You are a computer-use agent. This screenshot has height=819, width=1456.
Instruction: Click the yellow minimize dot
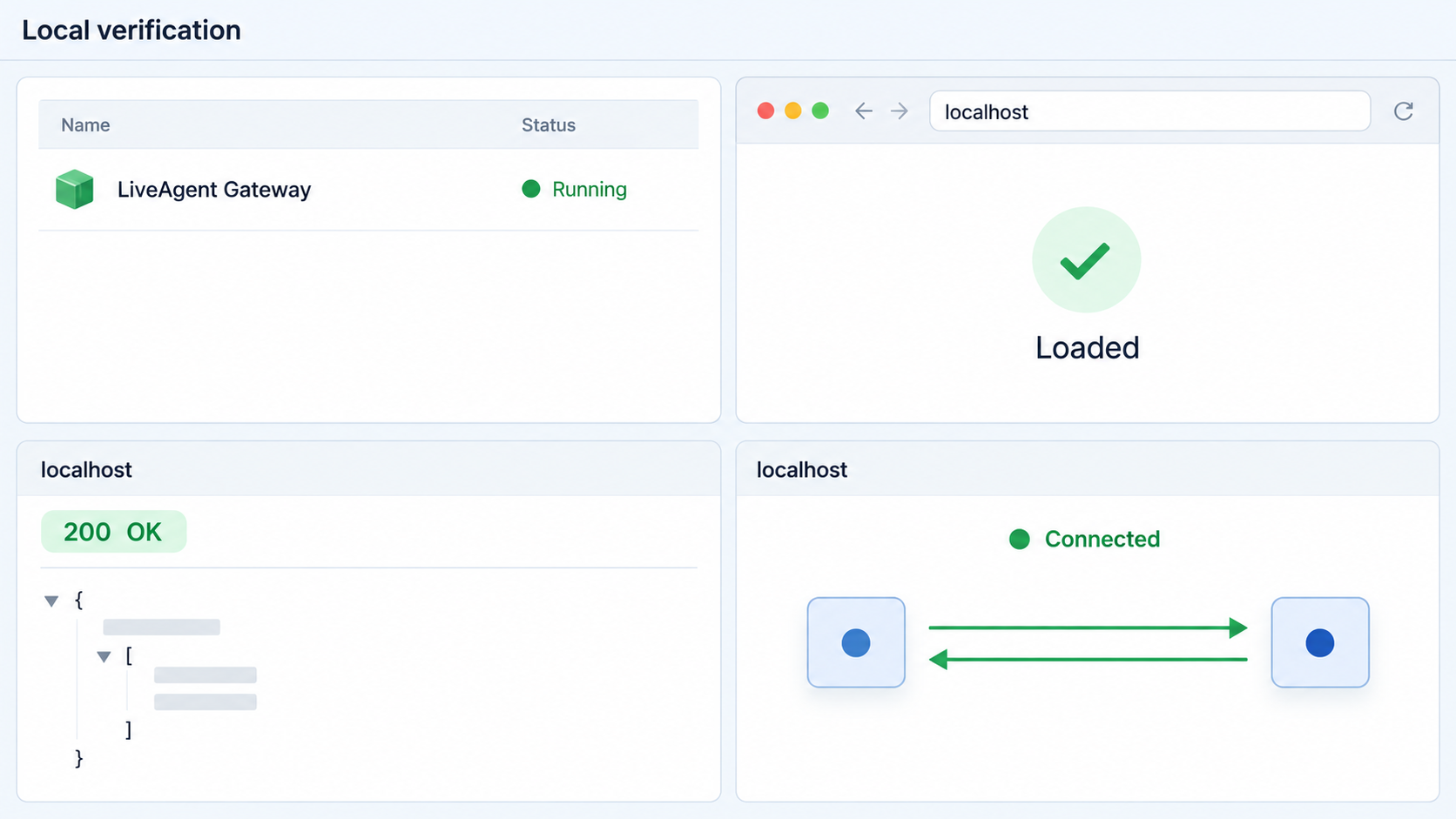(x=792, y=111)
